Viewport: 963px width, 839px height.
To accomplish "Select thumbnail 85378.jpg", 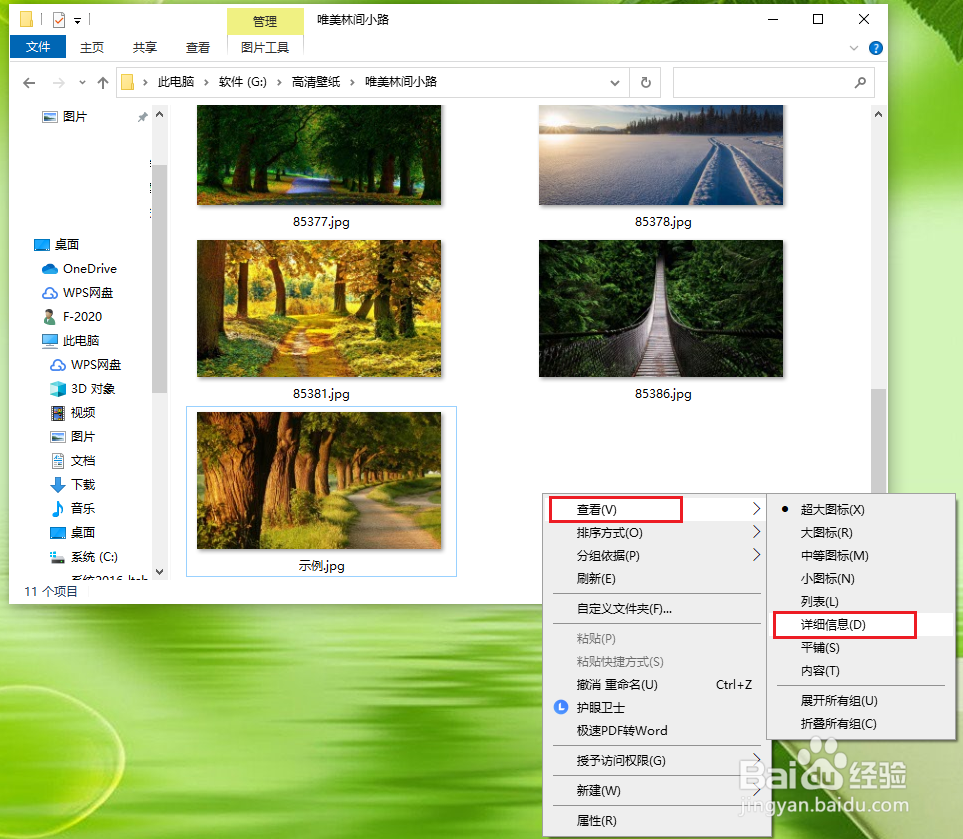I will coord(661,155).
